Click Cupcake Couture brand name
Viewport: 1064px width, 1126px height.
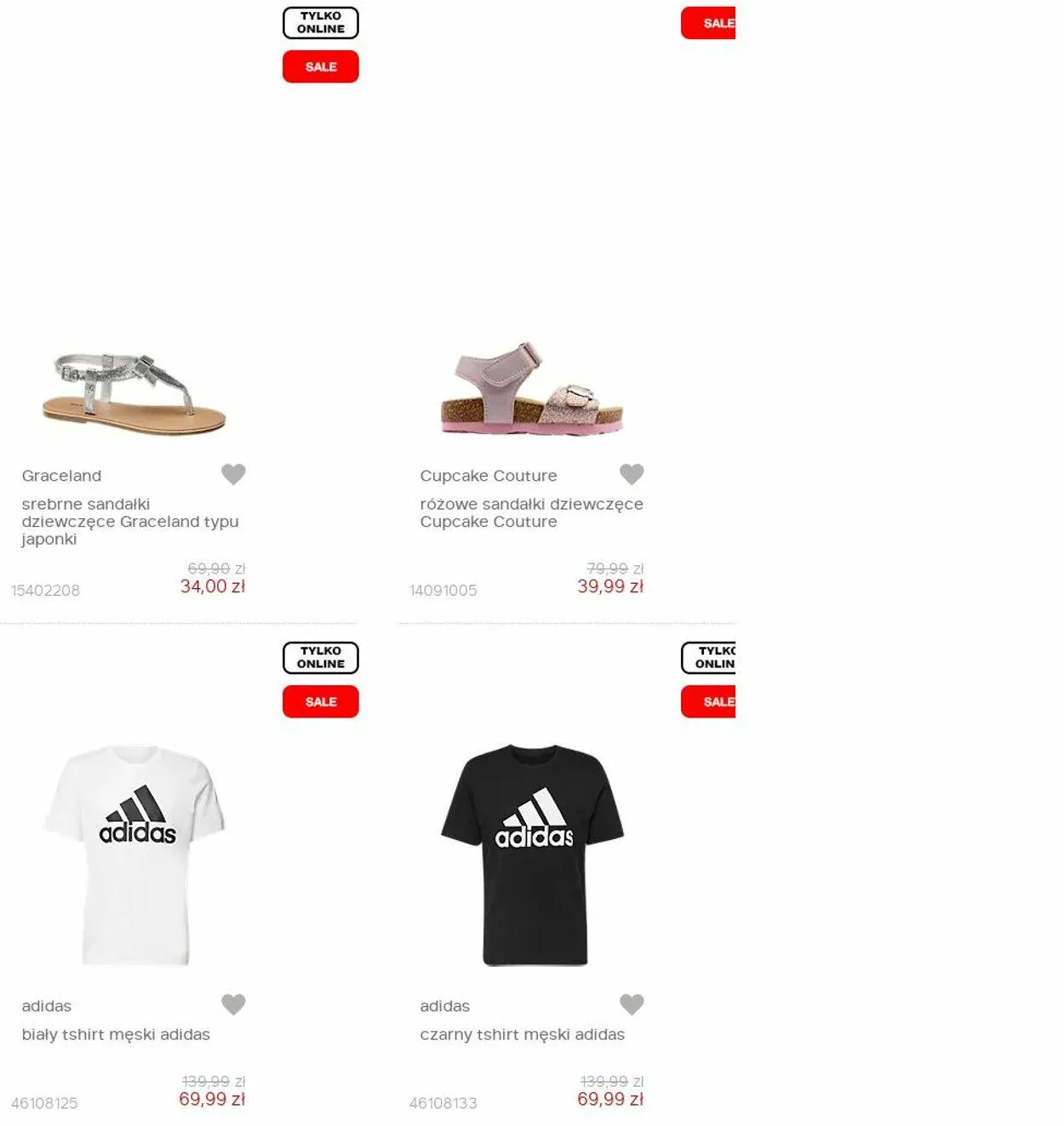point(489,476)
